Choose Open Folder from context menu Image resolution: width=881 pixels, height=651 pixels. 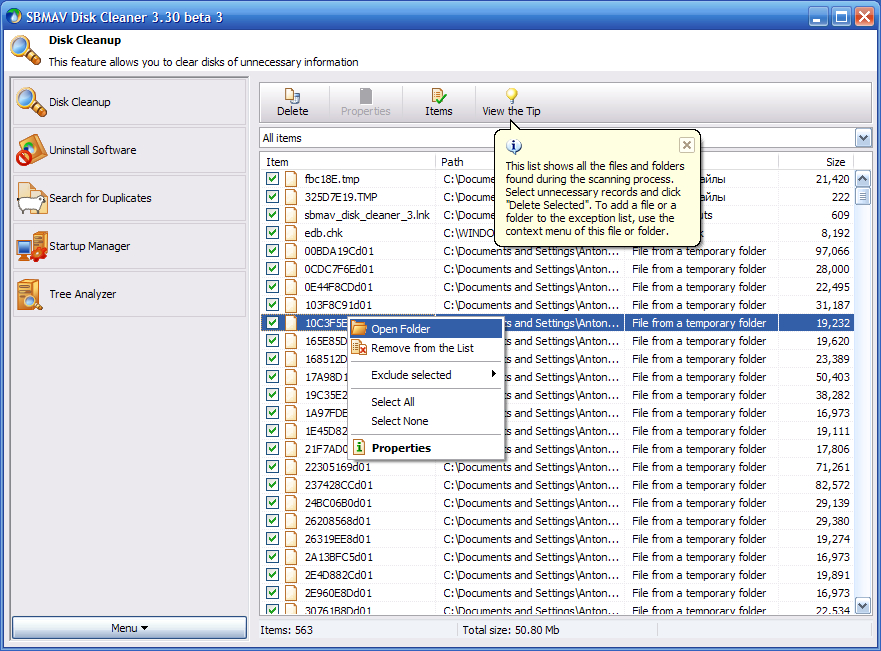coord(425,329)
